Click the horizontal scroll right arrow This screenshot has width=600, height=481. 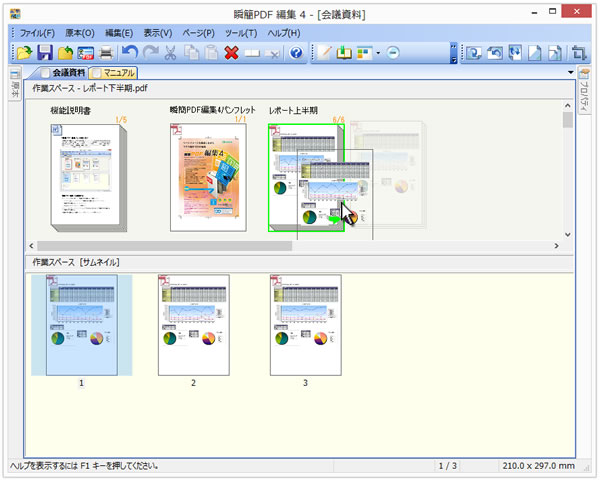[556, 246]
